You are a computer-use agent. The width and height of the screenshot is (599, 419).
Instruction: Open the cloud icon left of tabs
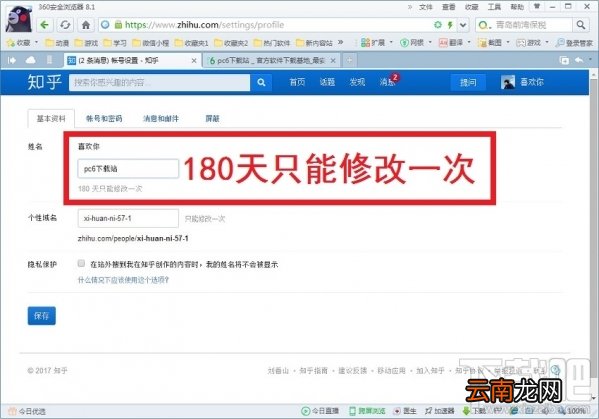[x=30, y=60]
